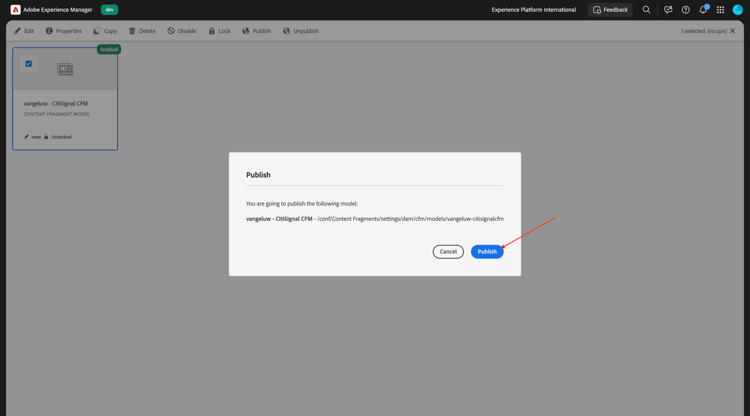Image resolution: width=750 pixels, height=416 pixels.
Task: Click Edit in the action toolbar
Action: (x=24, y=31)
